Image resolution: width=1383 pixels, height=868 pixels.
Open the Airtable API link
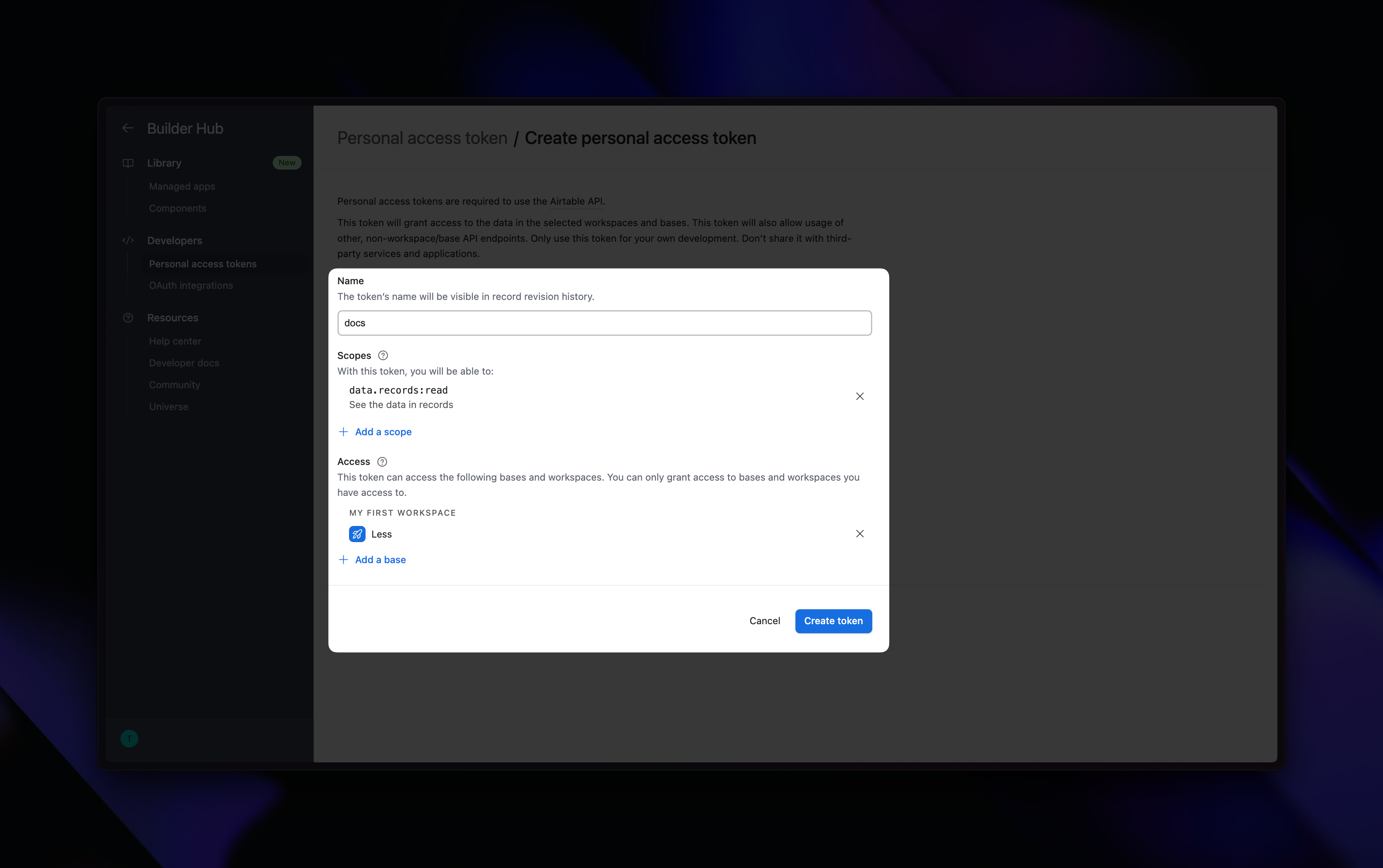coord(576,201)
